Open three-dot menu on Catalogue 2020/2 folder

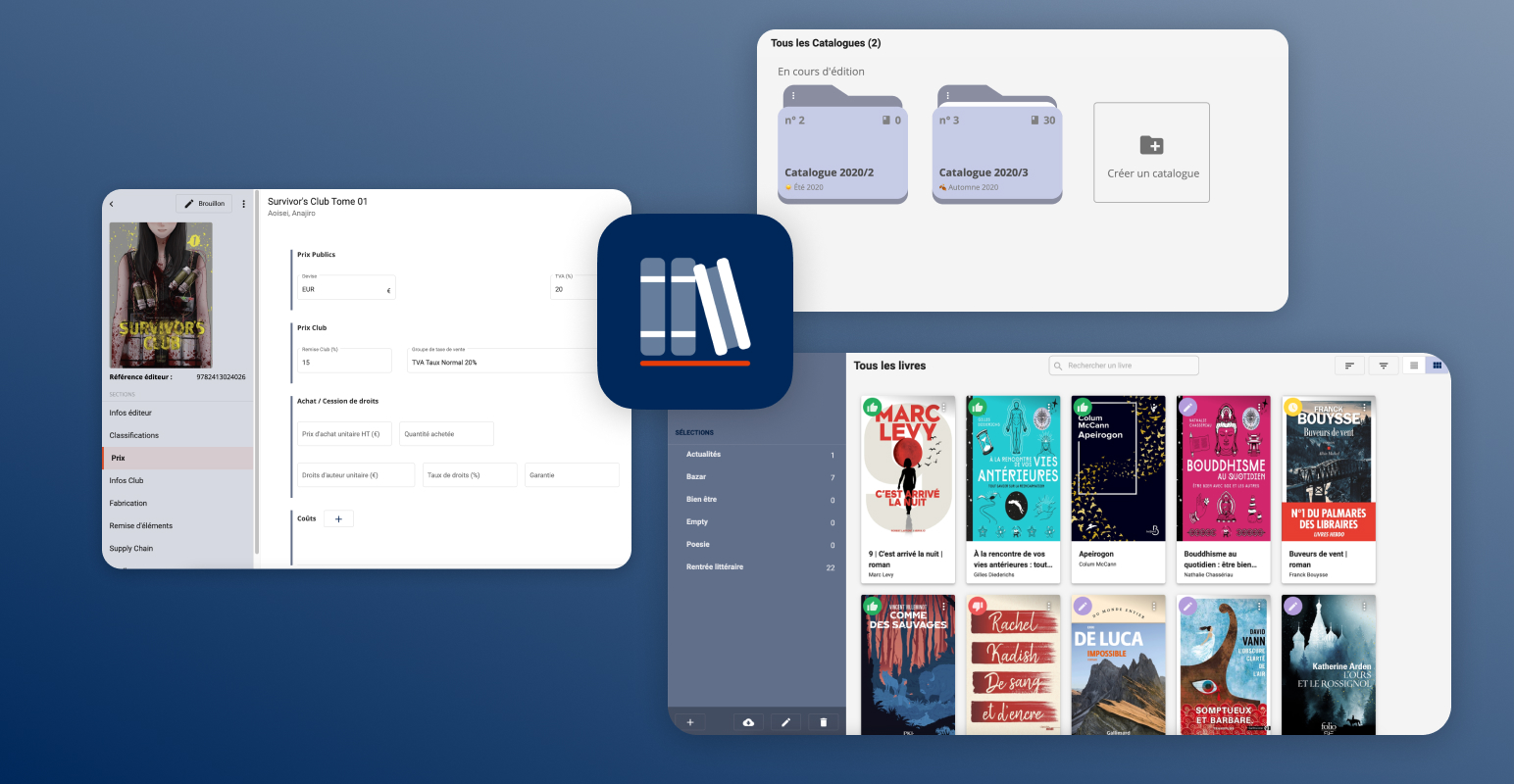793,96
